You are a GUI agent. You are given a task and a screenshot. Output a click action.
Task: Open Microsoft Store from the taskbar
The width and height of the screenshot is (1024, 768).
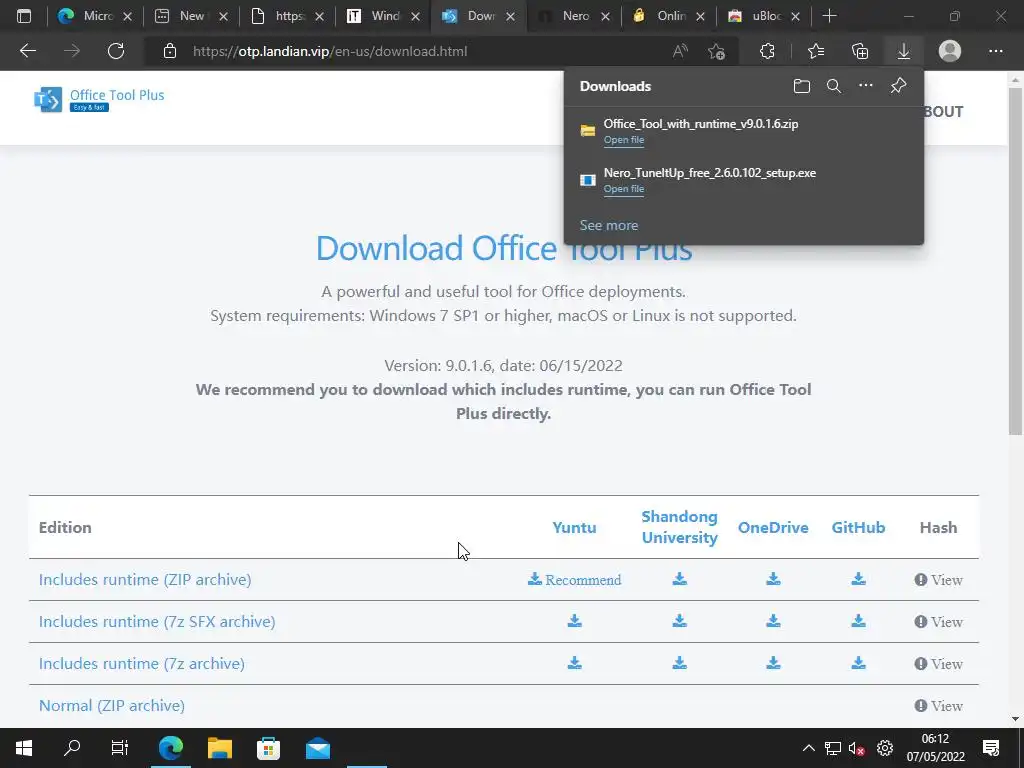click(268, 748)
